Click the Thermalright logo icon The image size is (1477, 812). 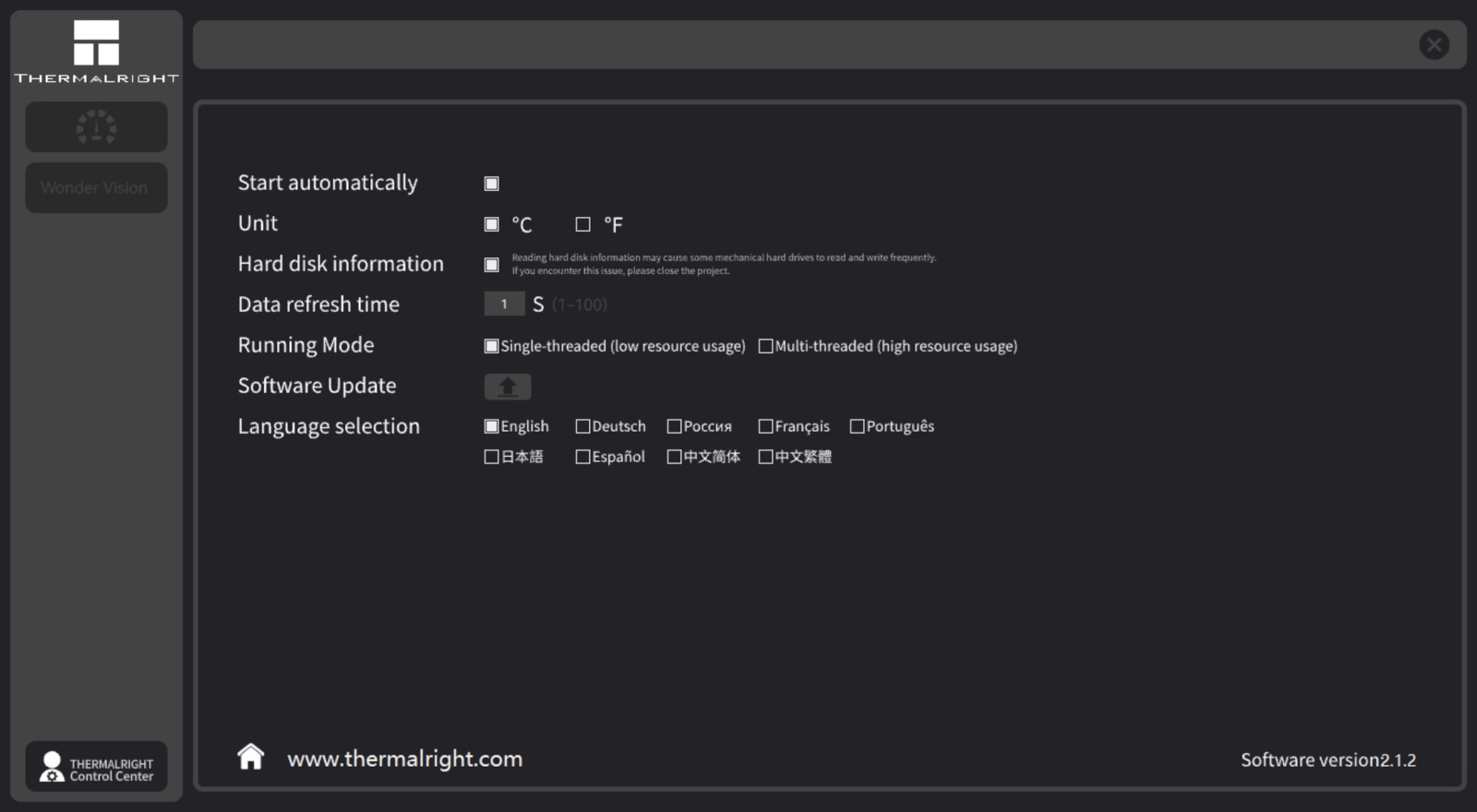96,43
